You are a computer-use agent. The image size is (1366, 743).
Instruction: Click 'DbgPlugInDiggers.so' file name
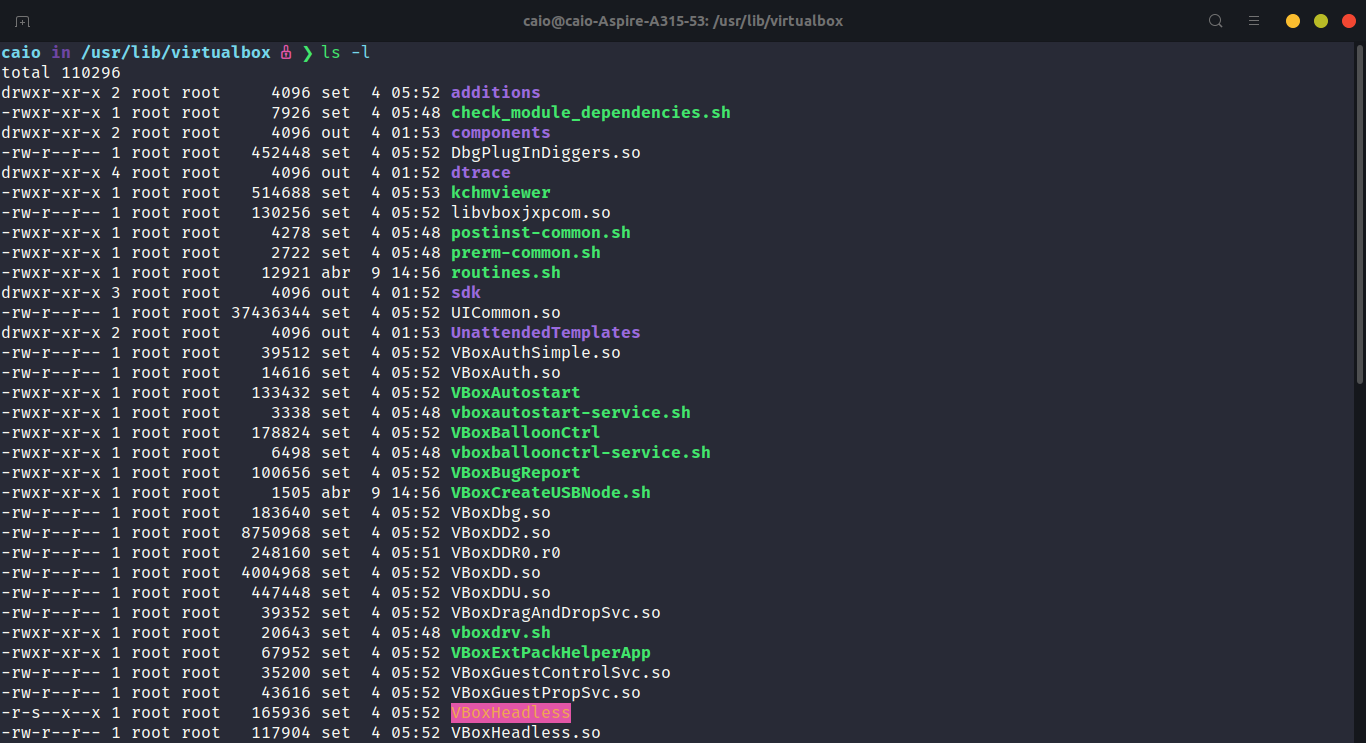click(546, 152)
